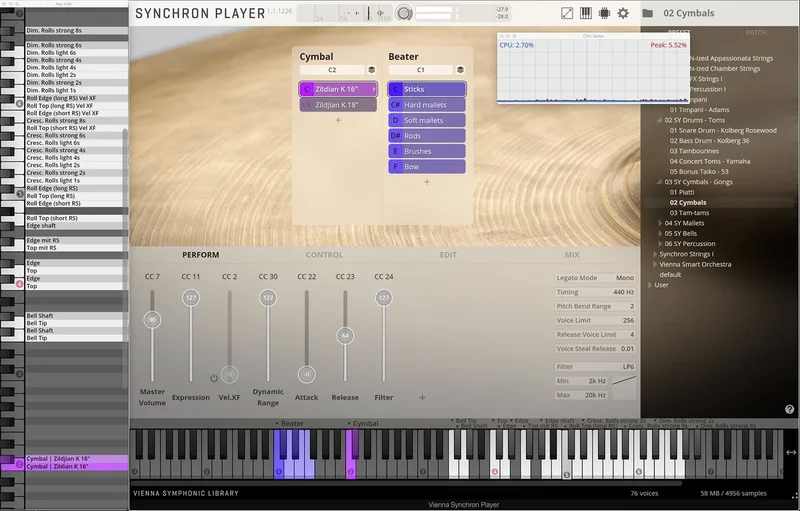Click the Voice Limit 256 field

[595, 320]
